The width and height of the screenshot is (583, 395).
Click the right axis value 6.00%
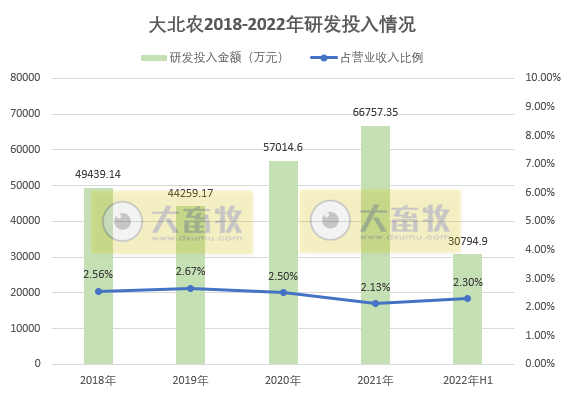pos(540,192)
